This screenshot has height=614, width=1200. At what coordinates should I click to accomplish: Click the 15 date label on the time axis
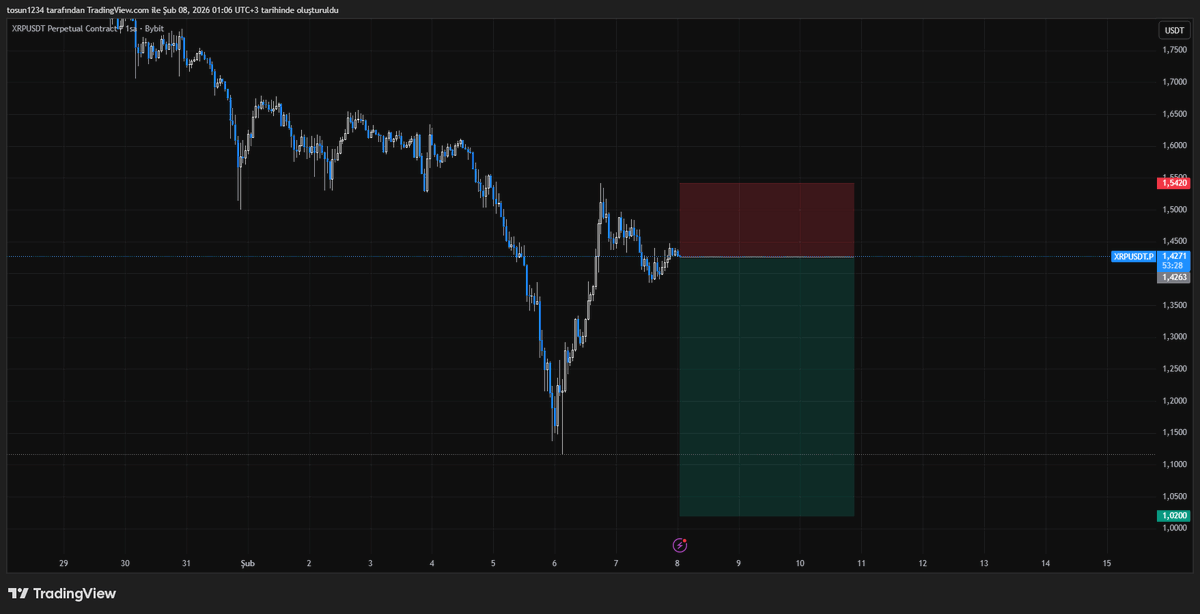point(1106,564)
